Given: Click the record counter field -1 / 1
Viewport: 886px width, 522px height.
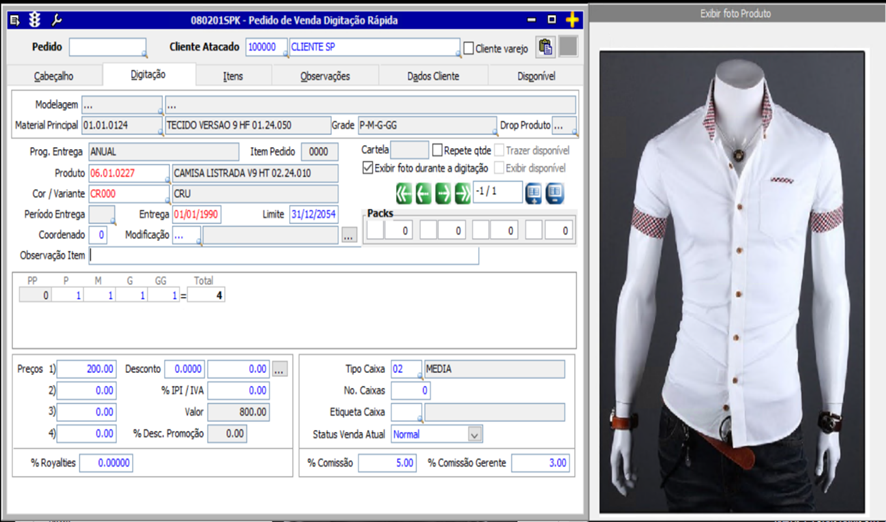Looking at the screenshot, I should [x=498, y=192].
